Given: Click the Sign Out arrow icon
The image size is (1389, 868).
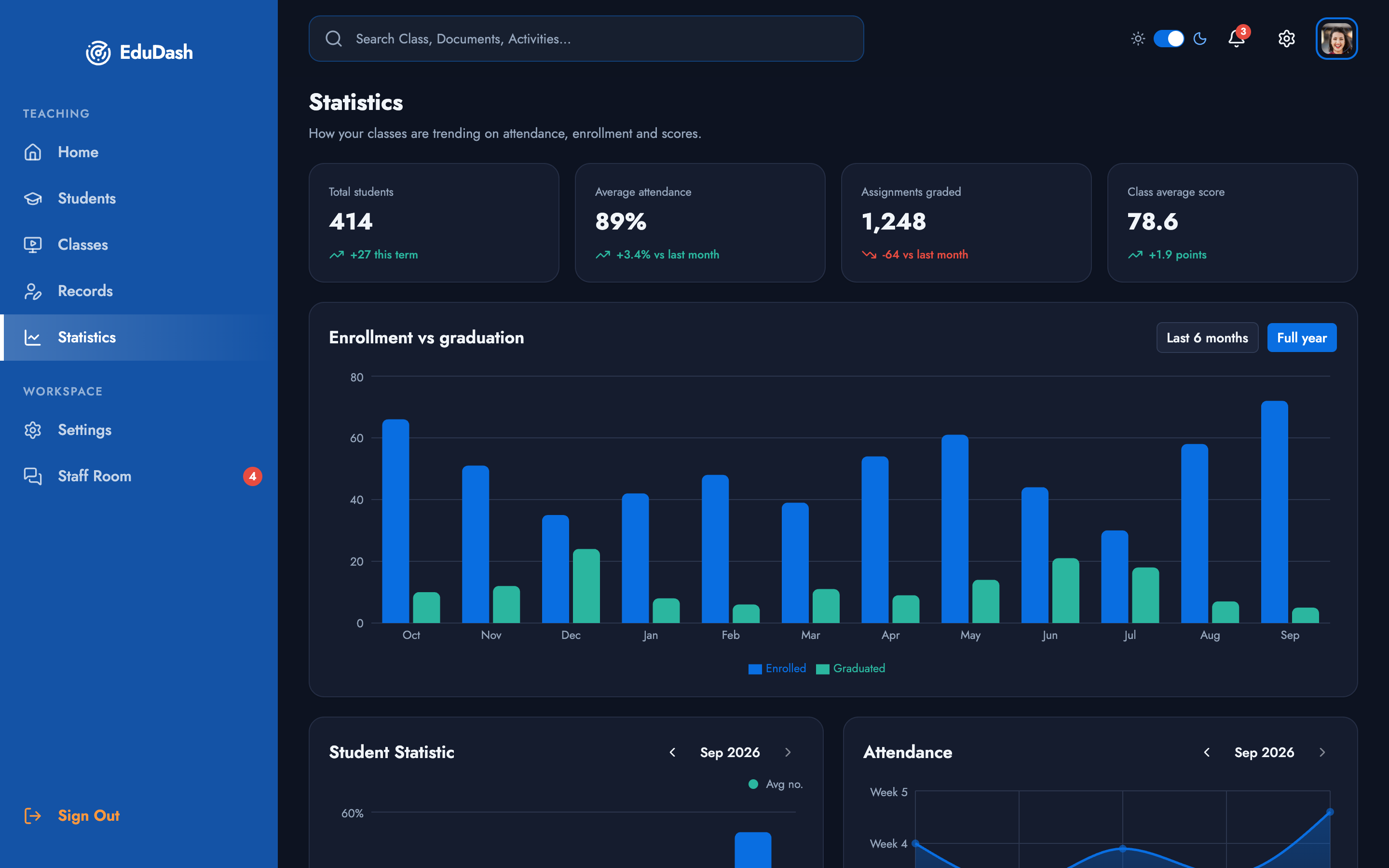Looking at the screenshot, I should [x=33, y=816].
